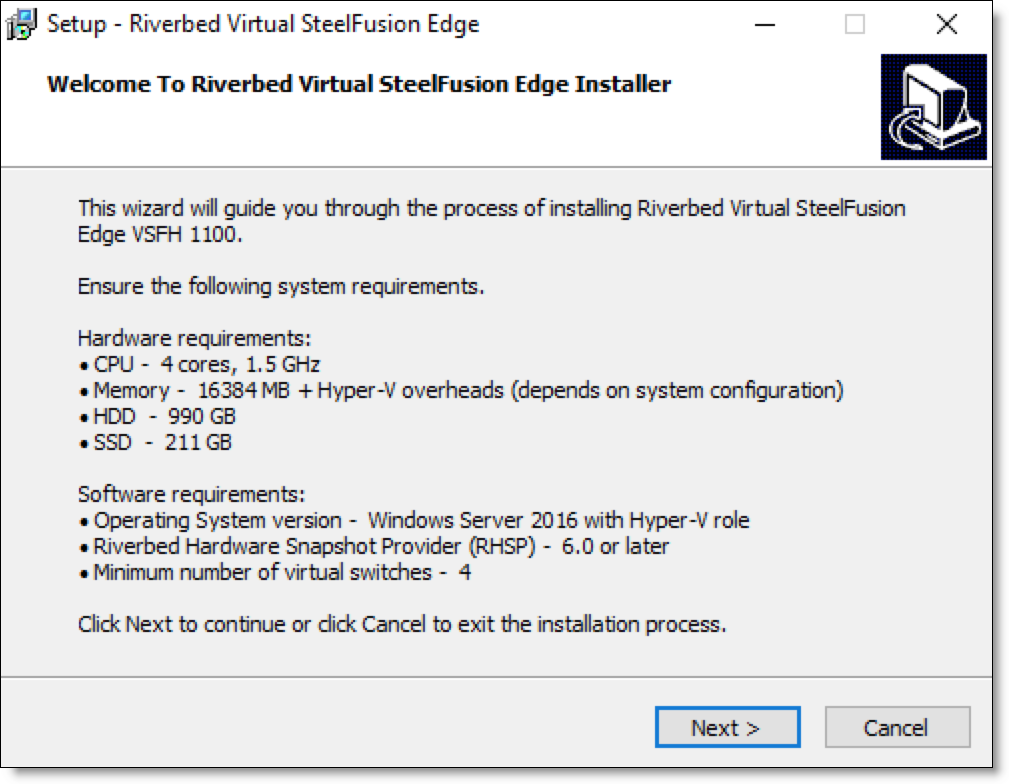Screen dimensions: 1009x784
Task: Close the Setup window with the X
Action: point(947,24)
